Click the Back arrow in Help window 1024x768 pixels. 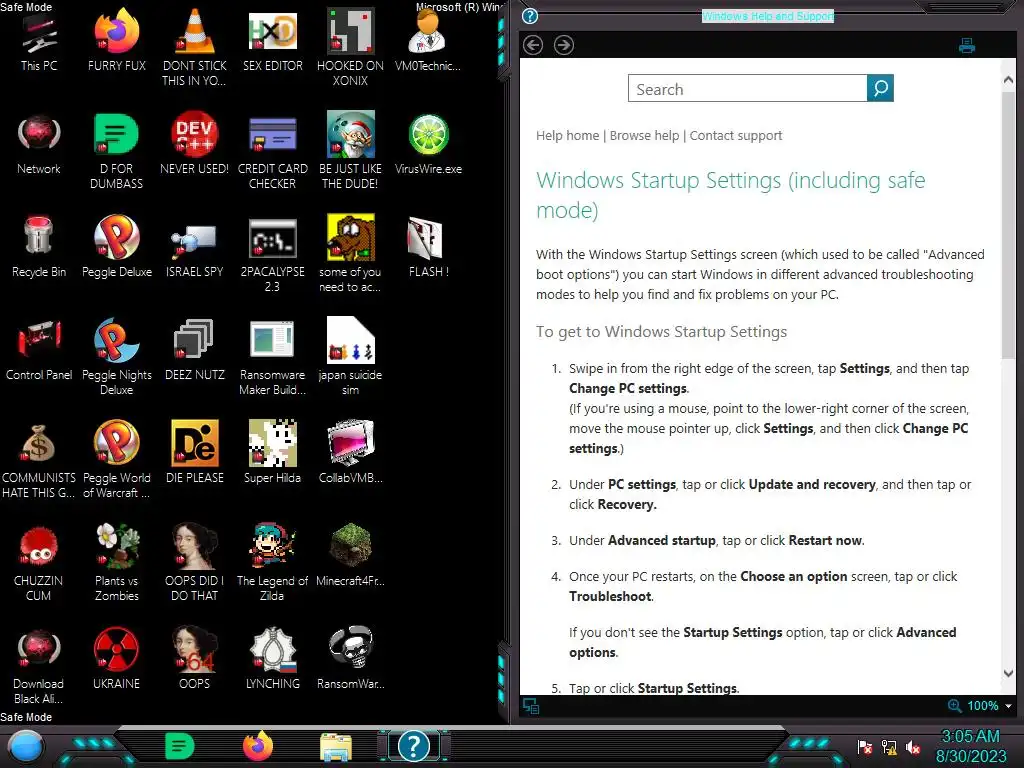[533, 45]
